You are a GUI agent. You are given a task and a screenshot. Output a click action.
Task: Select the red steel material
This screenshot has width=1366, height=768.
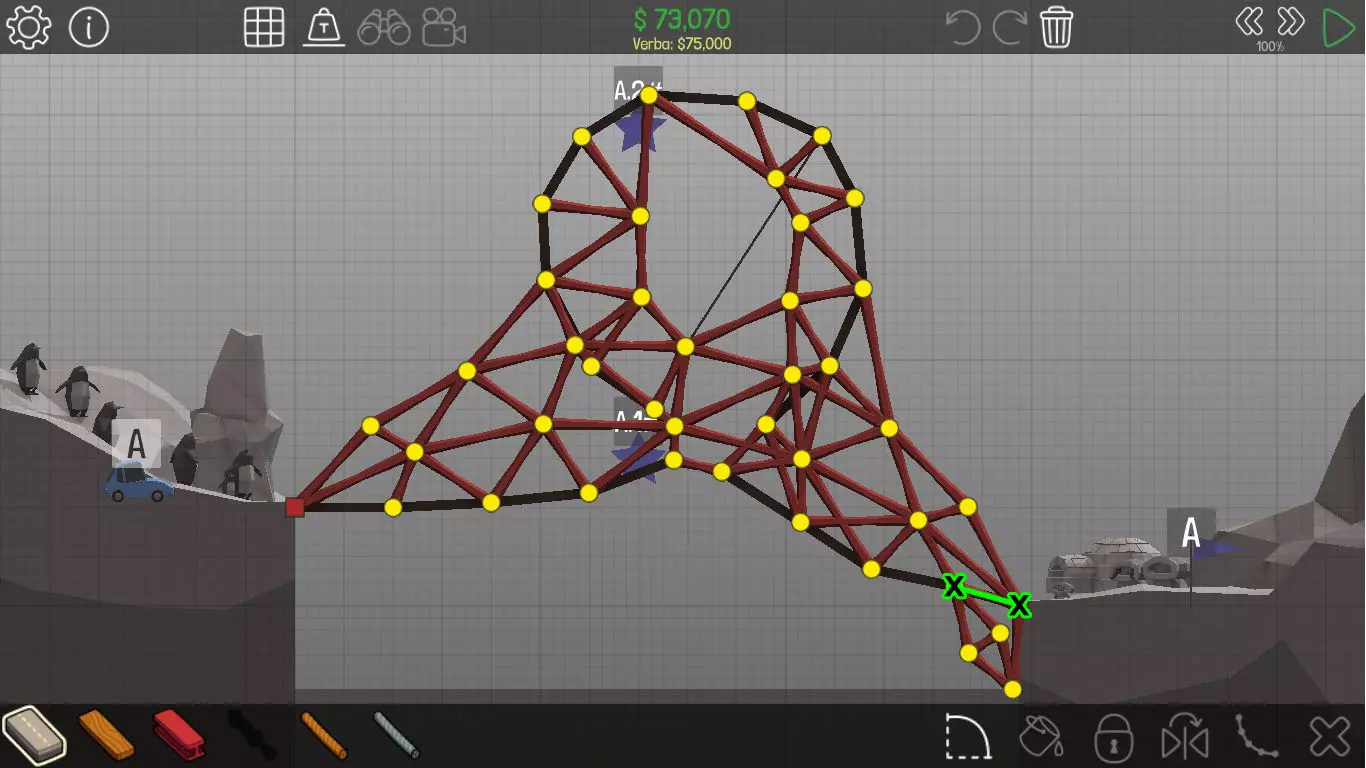179,735
